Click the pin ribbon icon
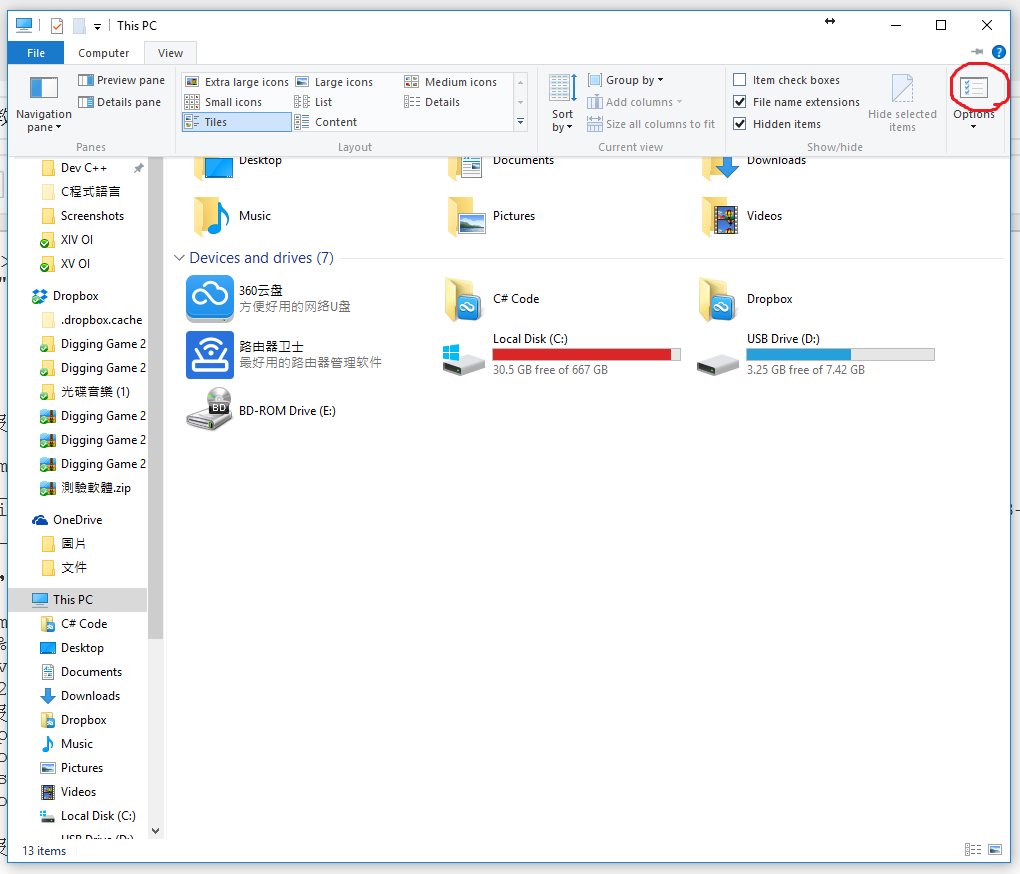This screenshot has width=1020, height=874. click(976, 51)
